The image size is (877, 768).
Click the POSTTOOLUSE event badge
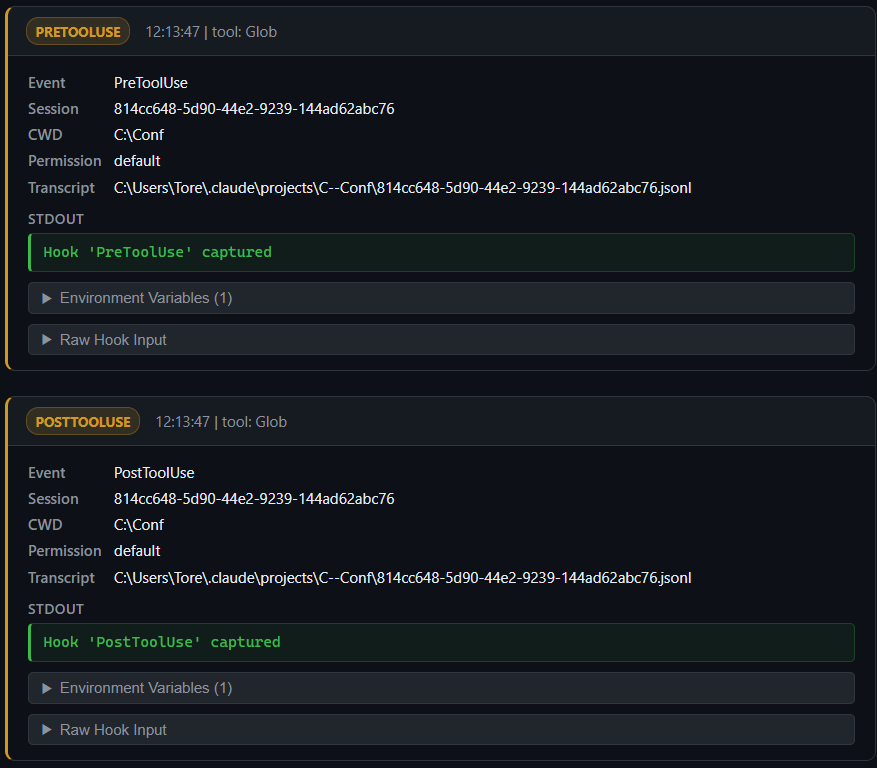tap(82, 421)
